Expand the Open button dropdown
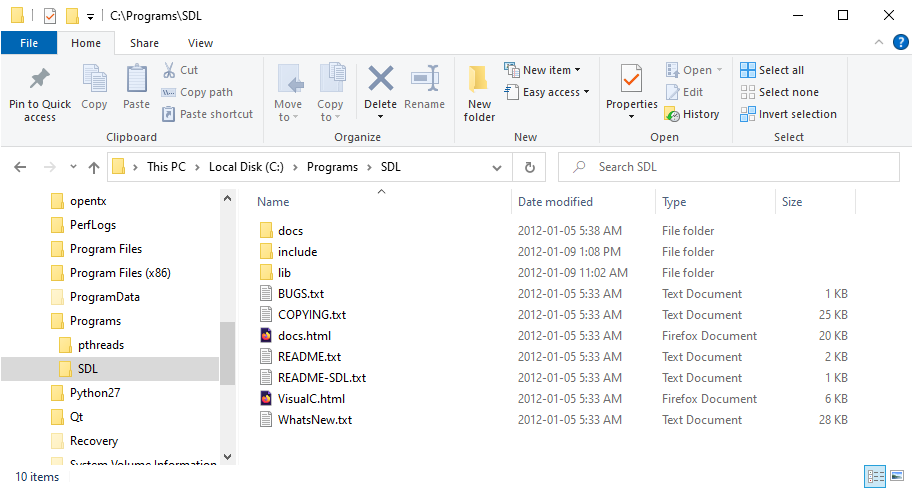The height and width of the screenshot is (489, 913). tap(719, 70)
